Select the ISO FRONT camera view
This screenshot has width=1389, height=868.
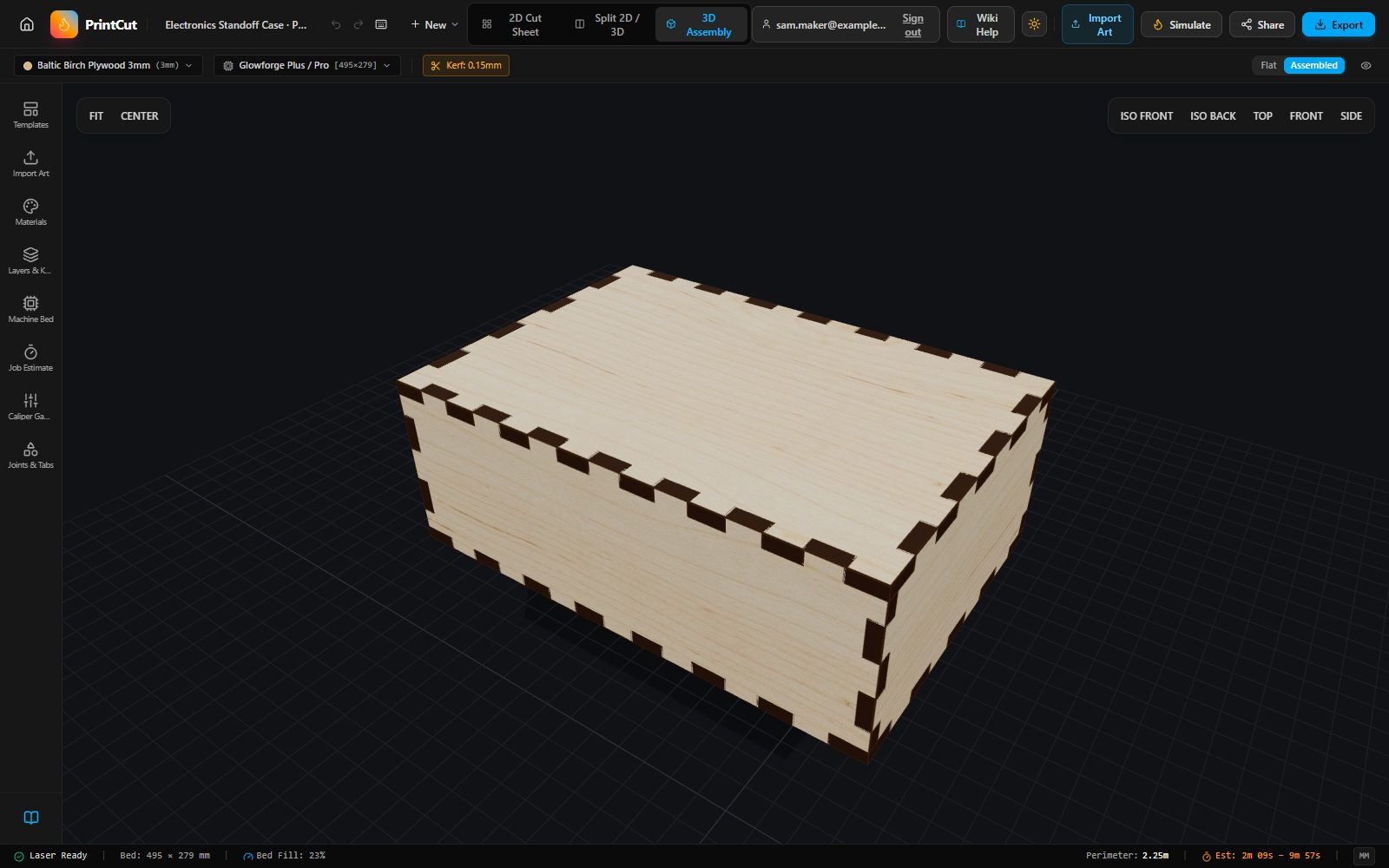[1146, 115]
